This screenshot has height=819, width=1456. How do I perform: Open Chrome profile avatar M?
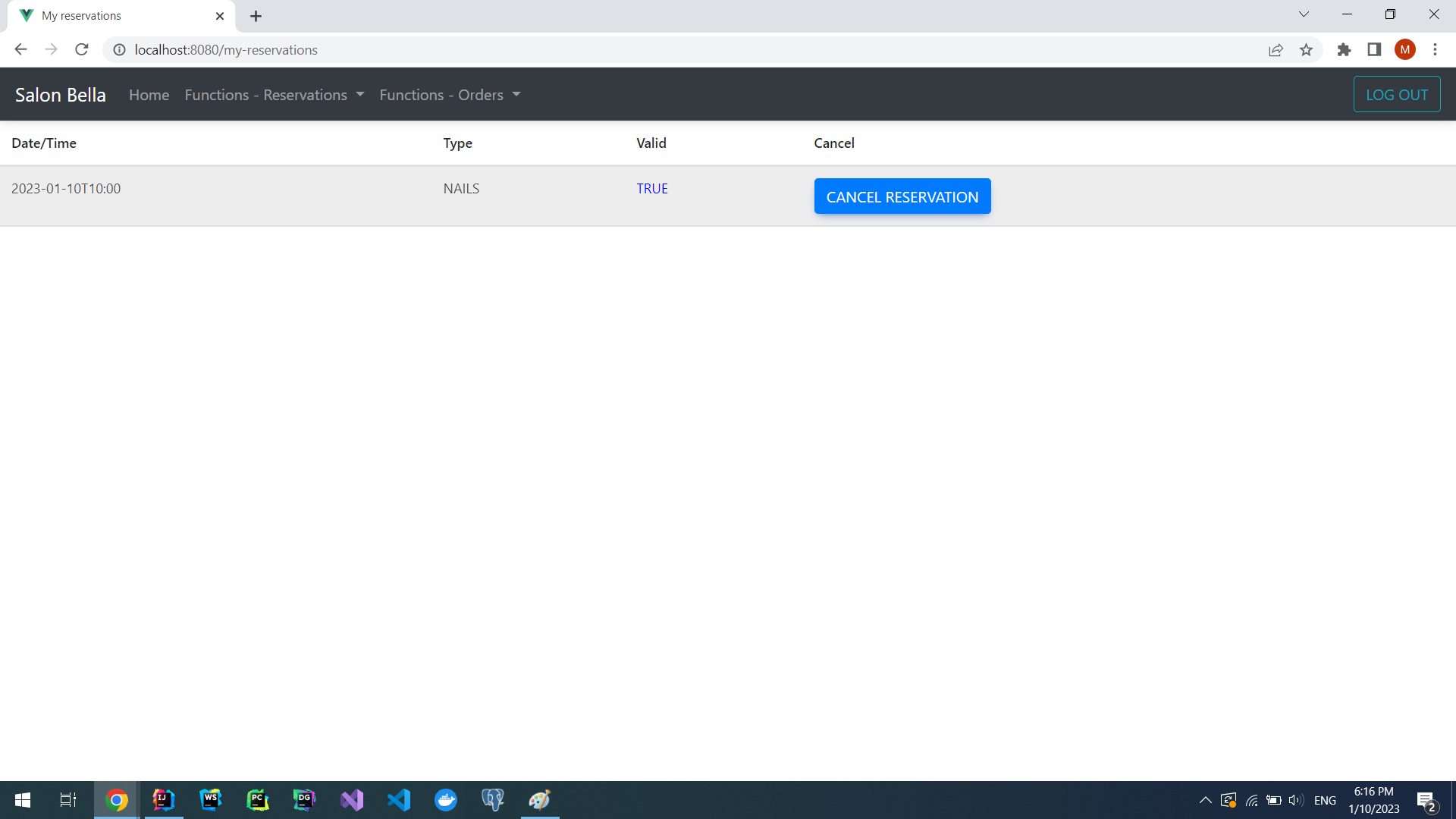click(x=1404, y=50)
